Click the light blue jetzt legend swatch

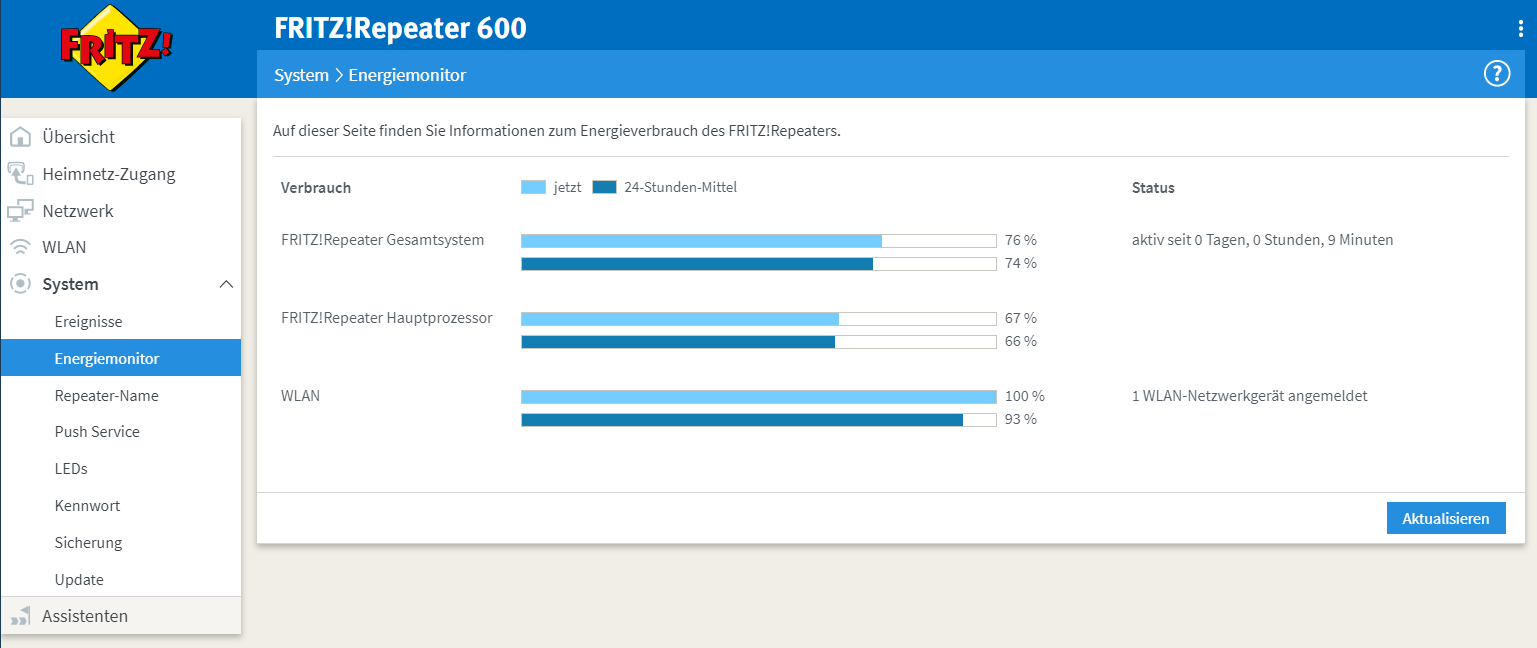click(x=533, y=187)
